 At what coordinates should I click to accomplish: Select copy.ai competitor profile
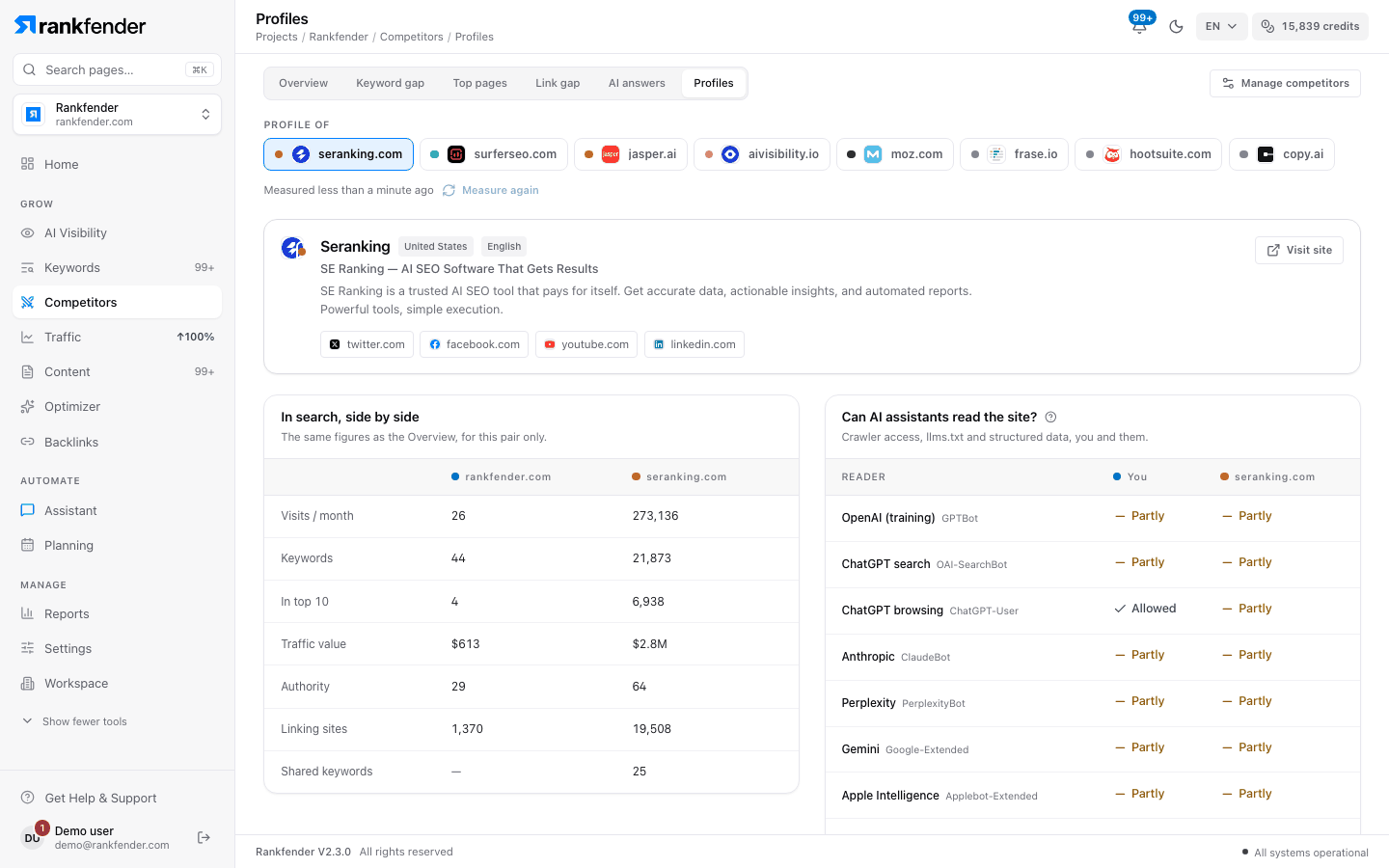(1282, 154)
